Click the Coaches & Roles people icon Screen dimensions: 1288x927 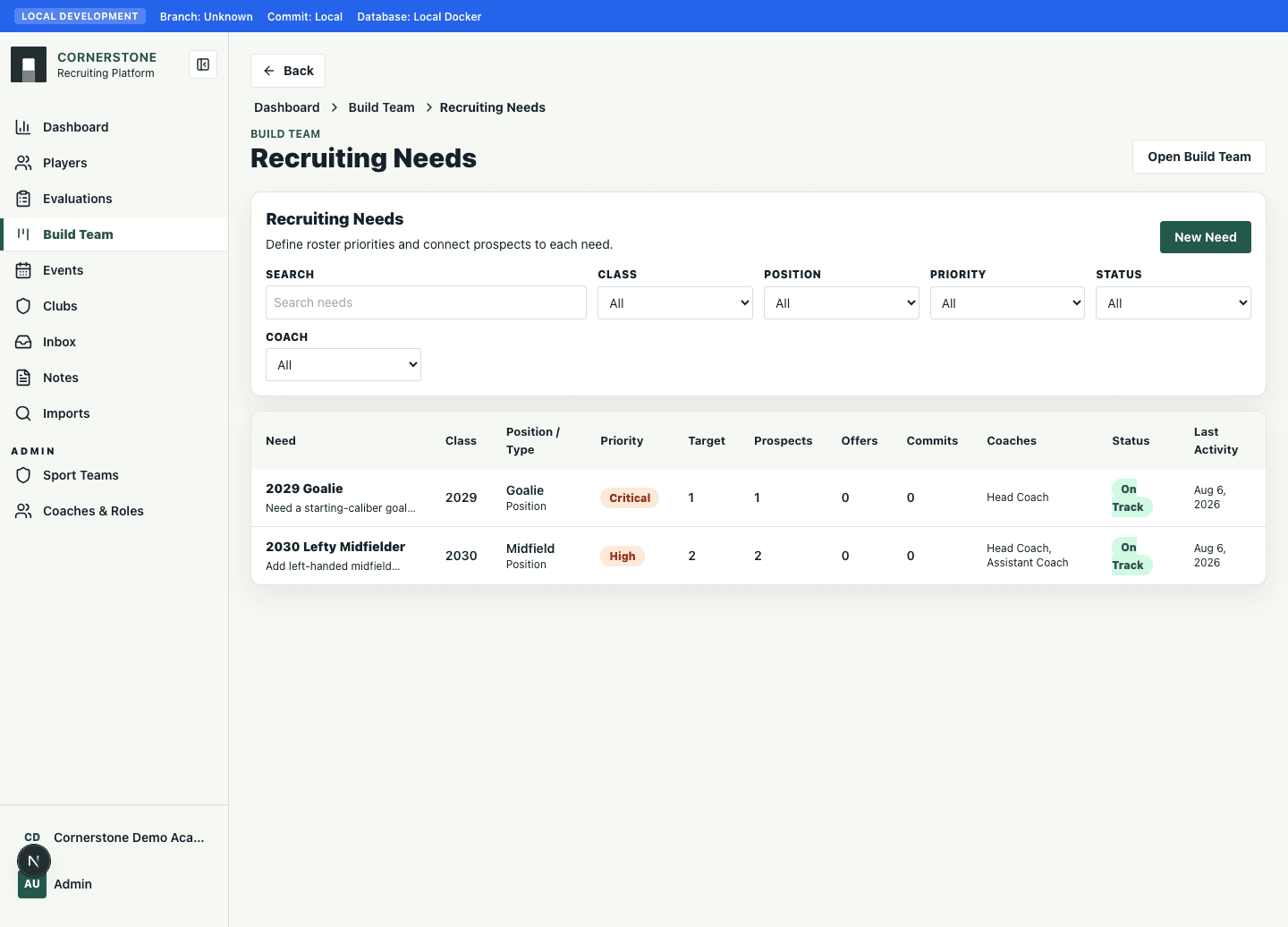(x=23, y=511)
